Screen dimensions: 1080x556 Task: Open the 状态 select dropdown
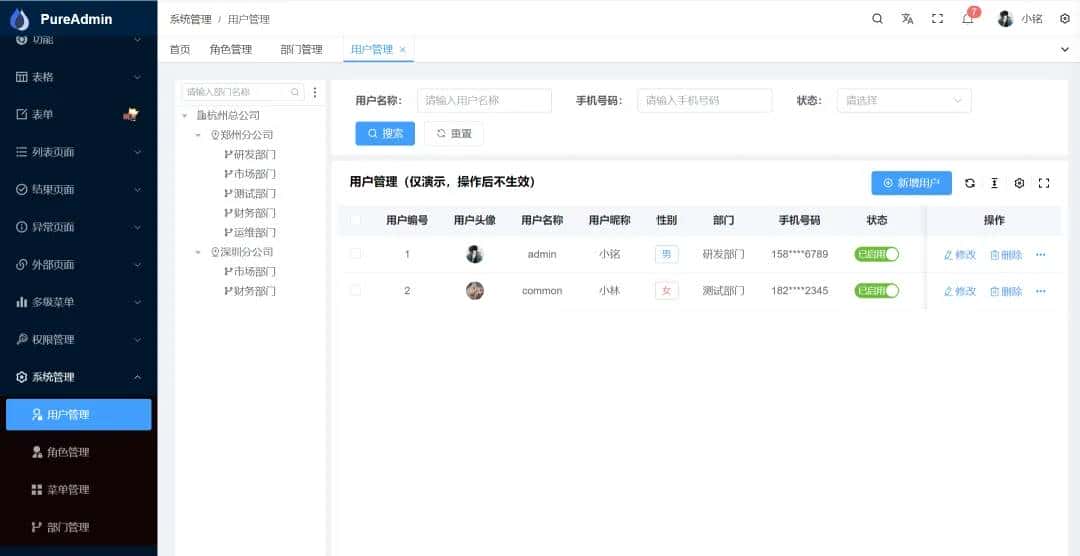point(904,101)
